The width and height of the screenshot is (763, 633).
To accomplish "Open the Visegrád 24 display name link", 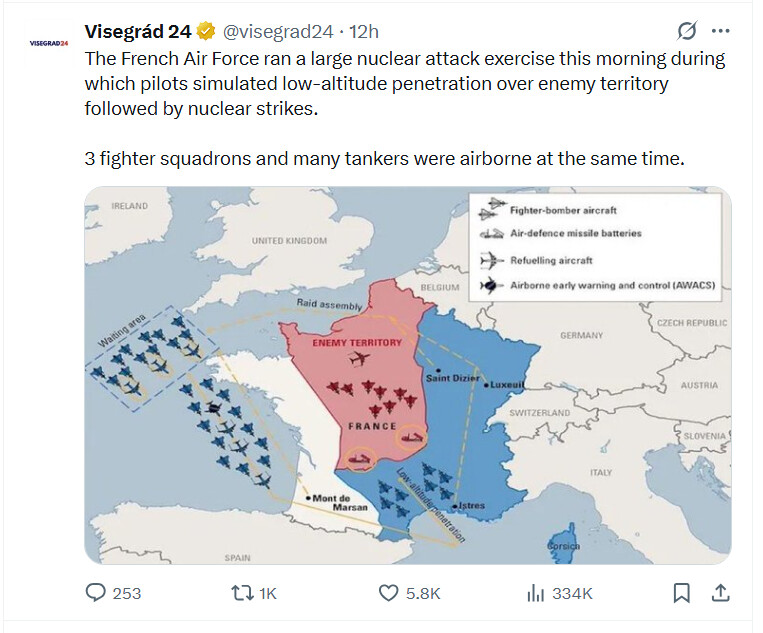I will (x=138, y=32).
